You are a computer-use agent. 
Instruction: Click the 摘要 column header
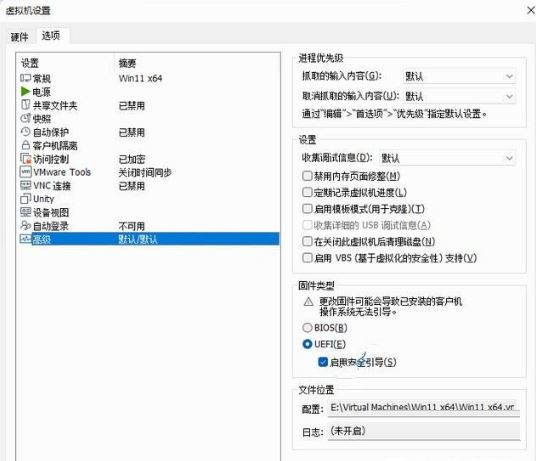coord(127,63)
